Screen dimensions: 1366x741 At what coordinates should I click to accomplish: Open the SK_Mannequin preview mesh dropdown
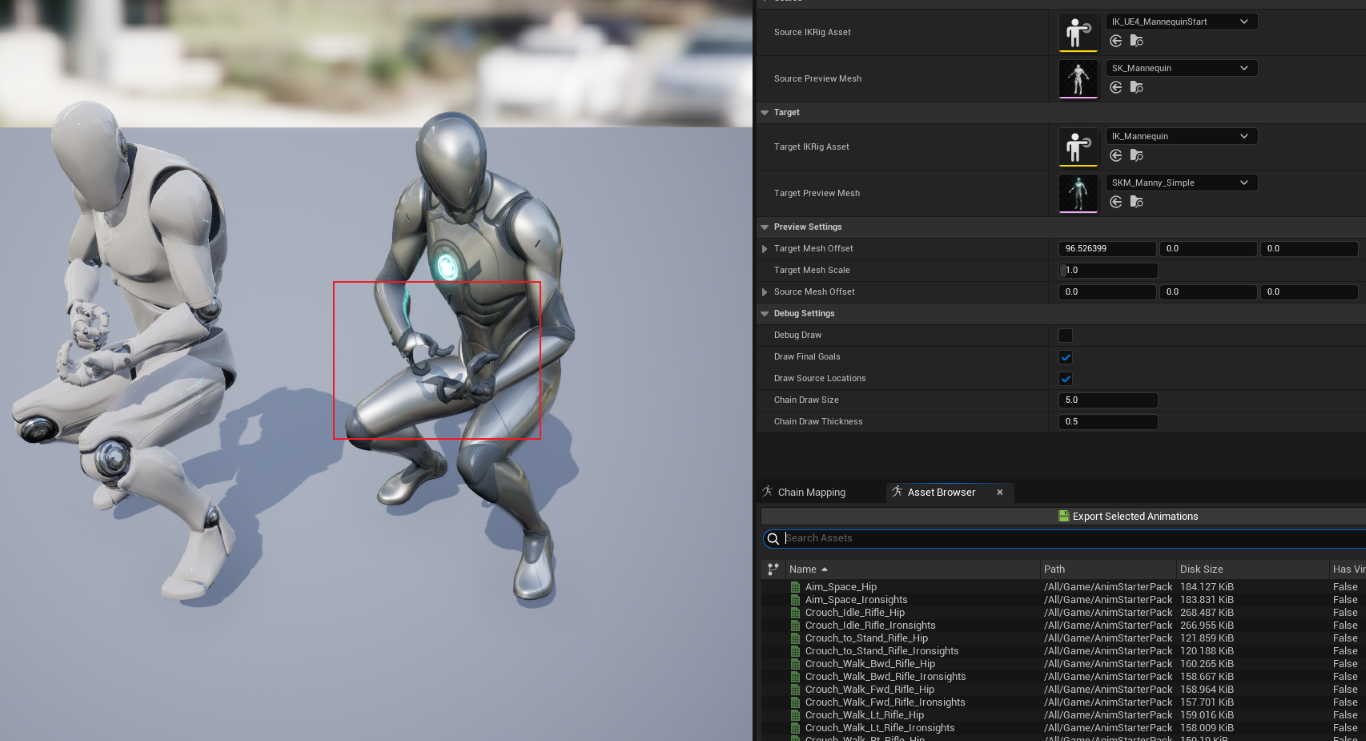pos(1182,68)
